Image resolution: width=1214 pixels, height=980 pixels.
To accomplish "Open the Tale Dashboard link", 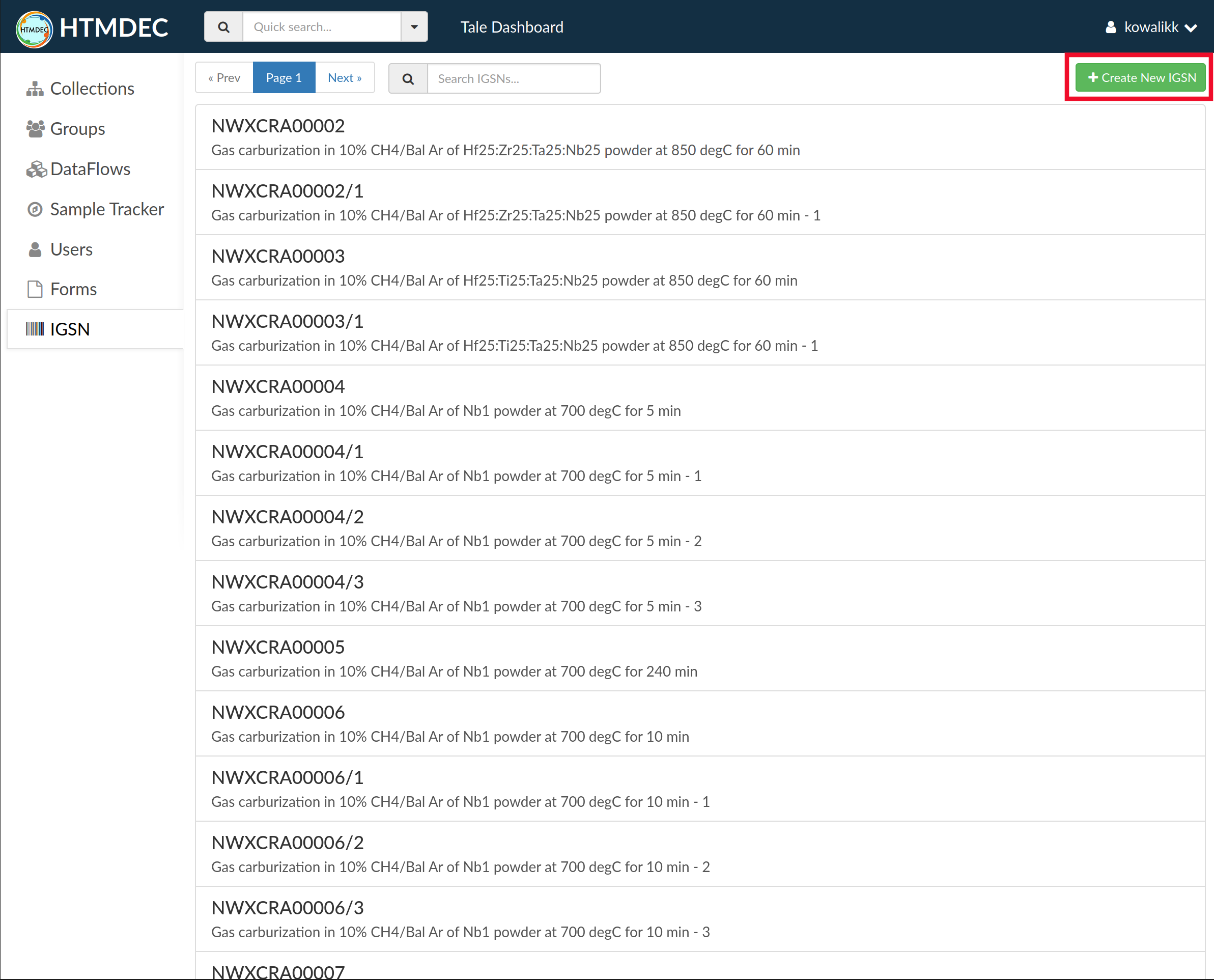I will 512,27.
